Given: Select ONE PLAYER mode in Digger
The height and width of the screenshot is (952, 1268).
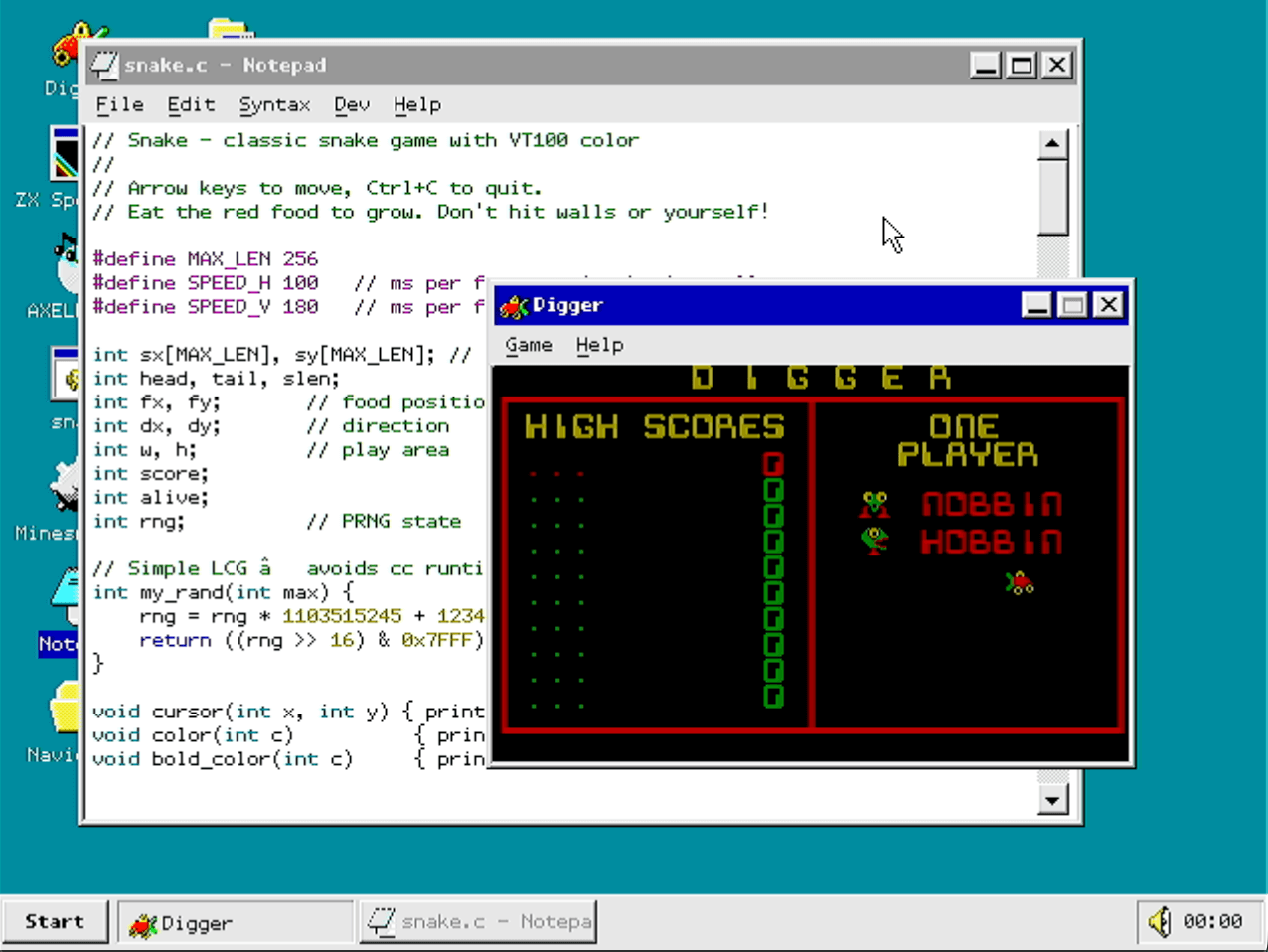Looking at the screenshot, I should [x=966, y=439].
